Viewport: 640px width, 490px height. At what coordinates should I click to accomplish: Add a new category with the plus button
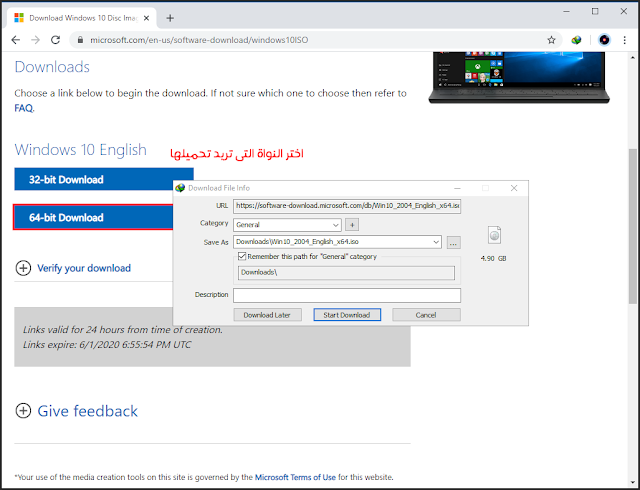point(352,225)
